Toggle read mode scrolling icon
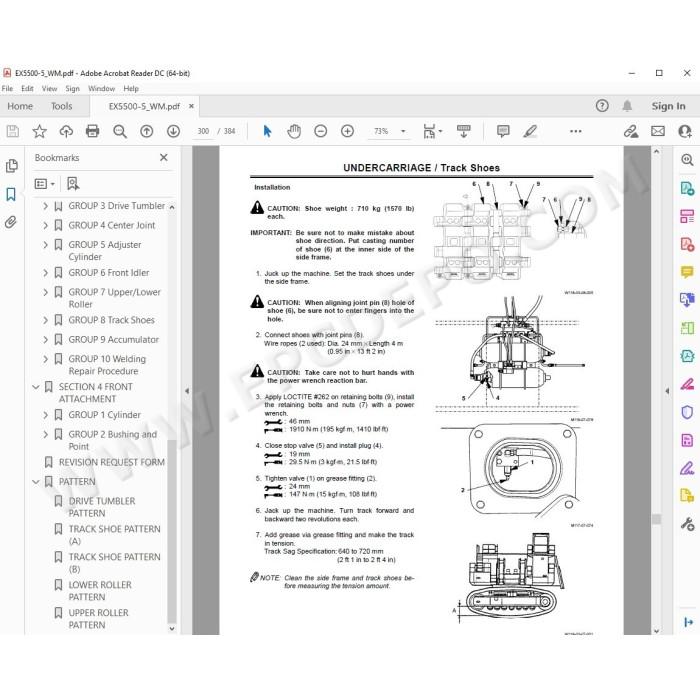700x700 pixels. pos(463,131)
